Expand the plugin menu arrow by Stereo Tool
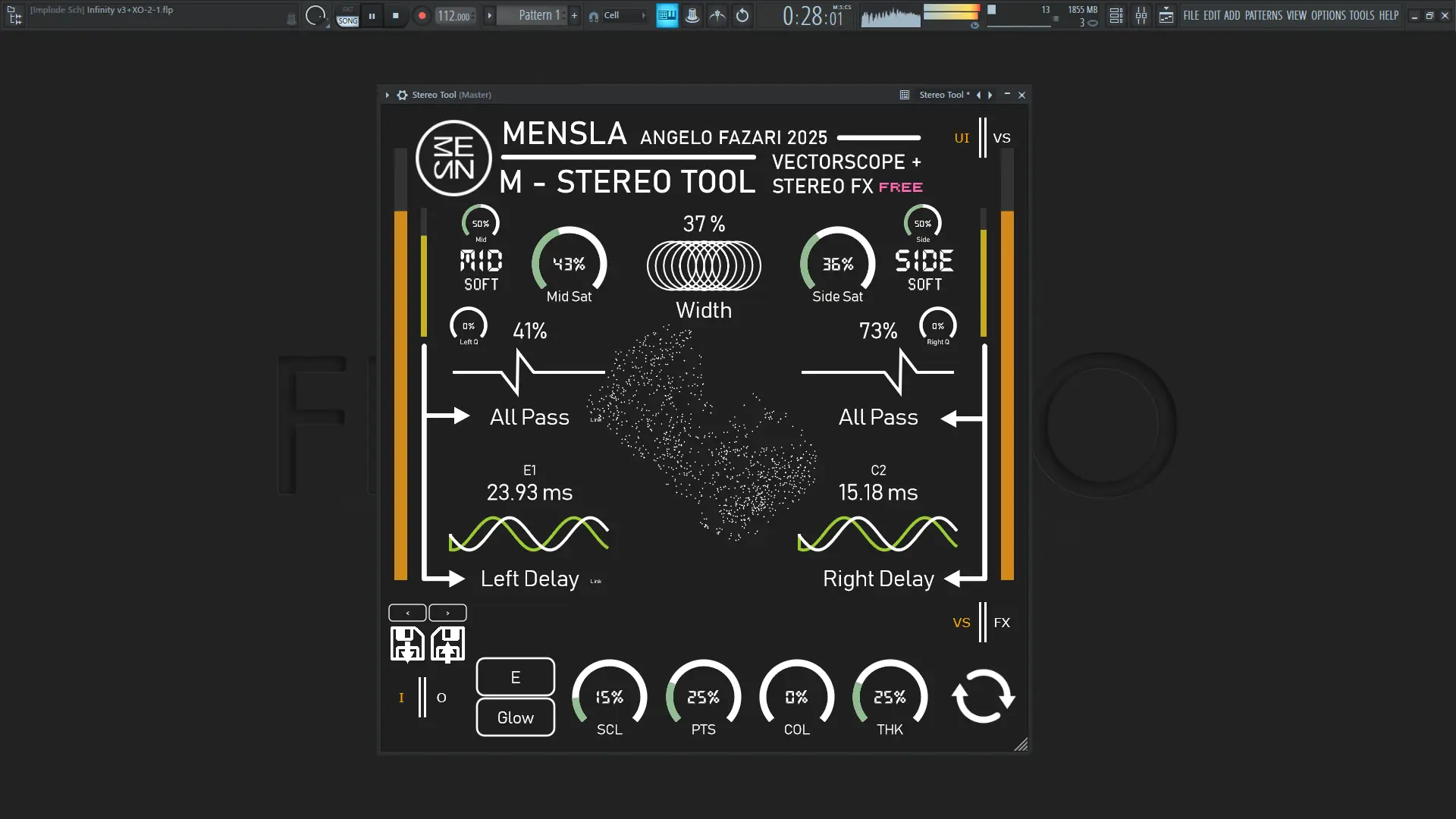Image resolution: width=1456 pixels, height=819 pixels. coord(387,95)
